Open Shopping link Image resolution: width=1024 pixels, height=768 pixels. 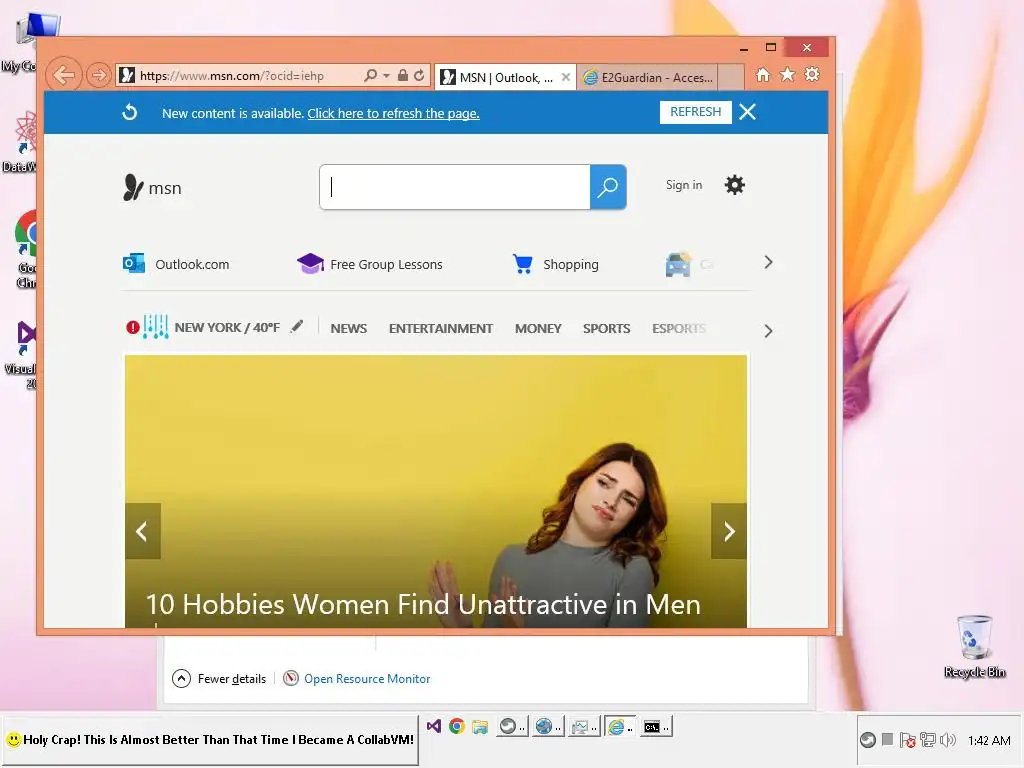571,264
